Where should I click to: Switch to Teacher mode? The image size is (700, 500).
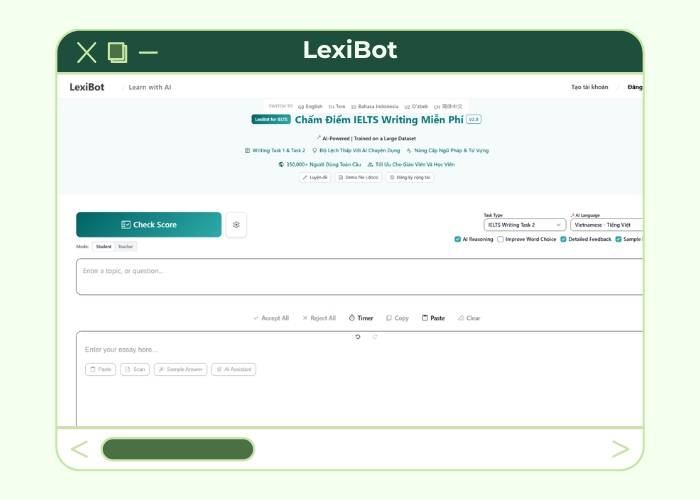point(125,246)
